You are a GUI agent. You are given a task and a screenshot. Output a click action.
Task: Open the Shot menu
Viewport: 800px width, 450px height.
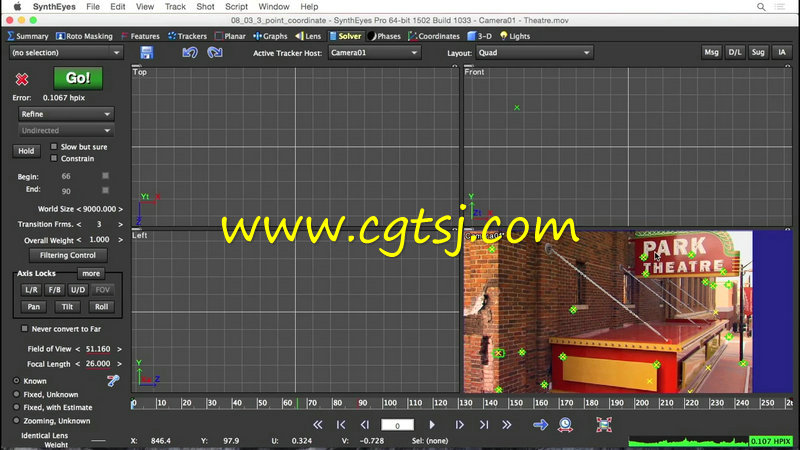coord(205,7)
